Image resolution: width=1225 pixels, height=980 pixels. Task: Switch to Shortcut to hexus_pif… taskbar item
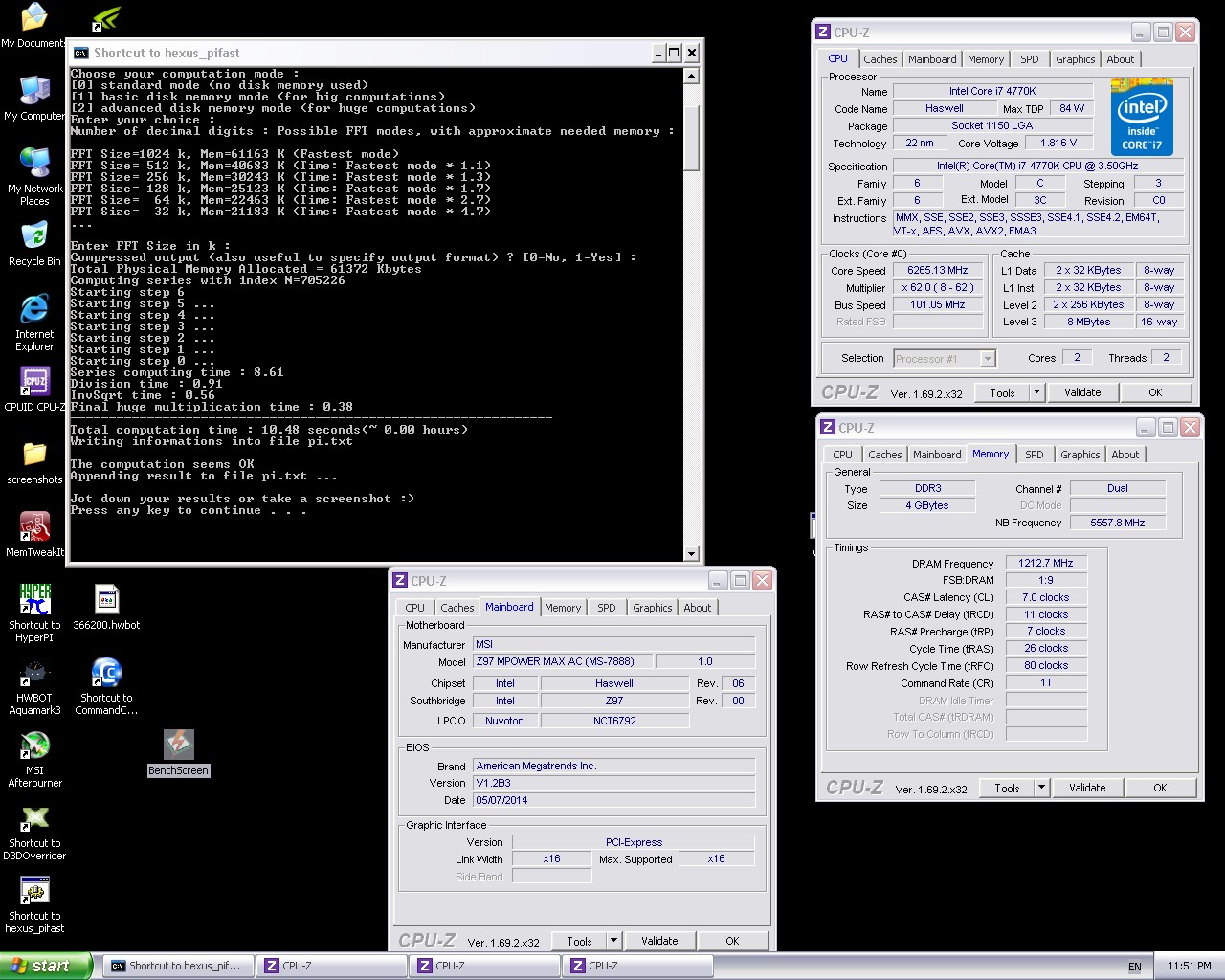[178, 966]
